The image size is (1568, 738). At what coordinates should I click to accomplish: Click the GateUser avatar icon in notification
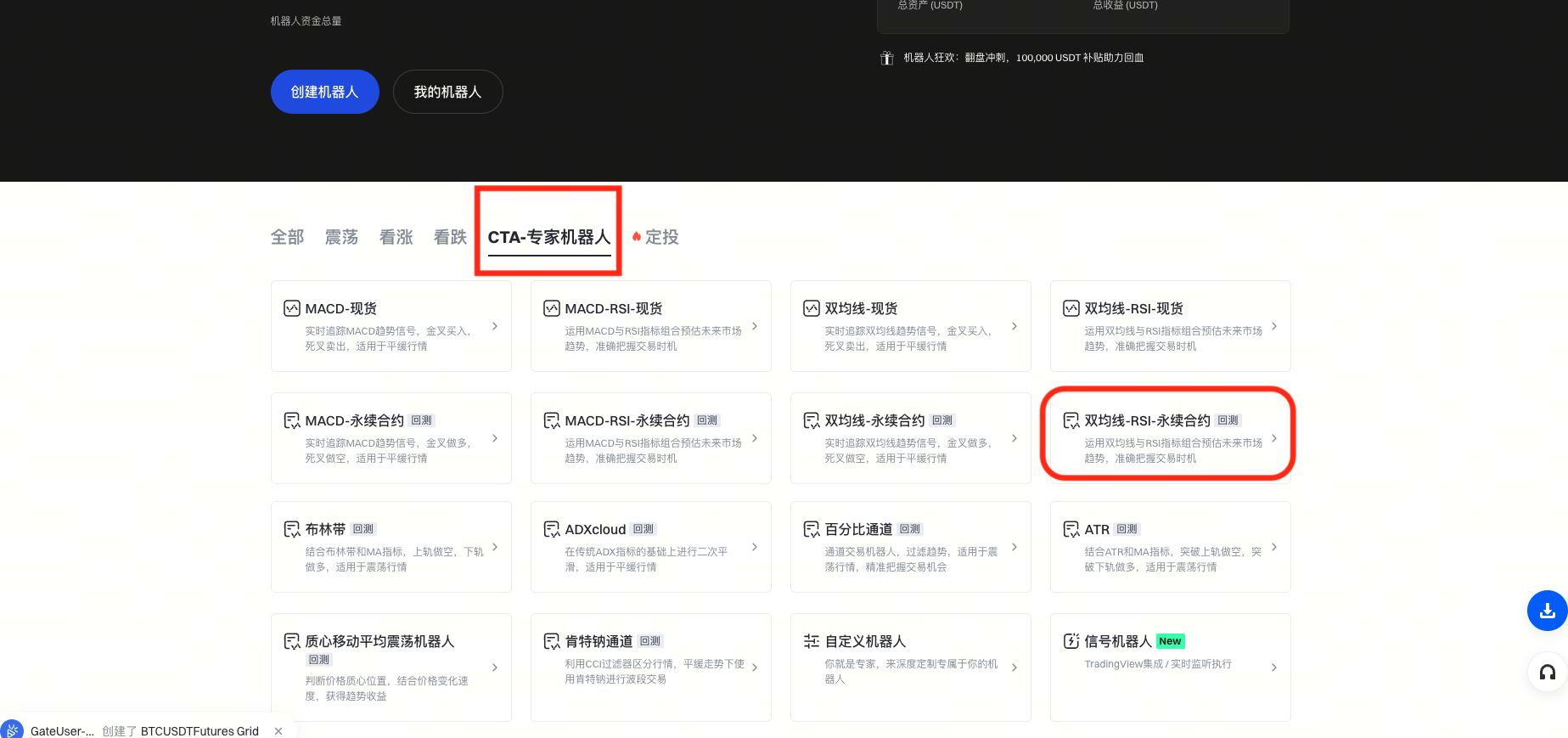coord(13,730)
